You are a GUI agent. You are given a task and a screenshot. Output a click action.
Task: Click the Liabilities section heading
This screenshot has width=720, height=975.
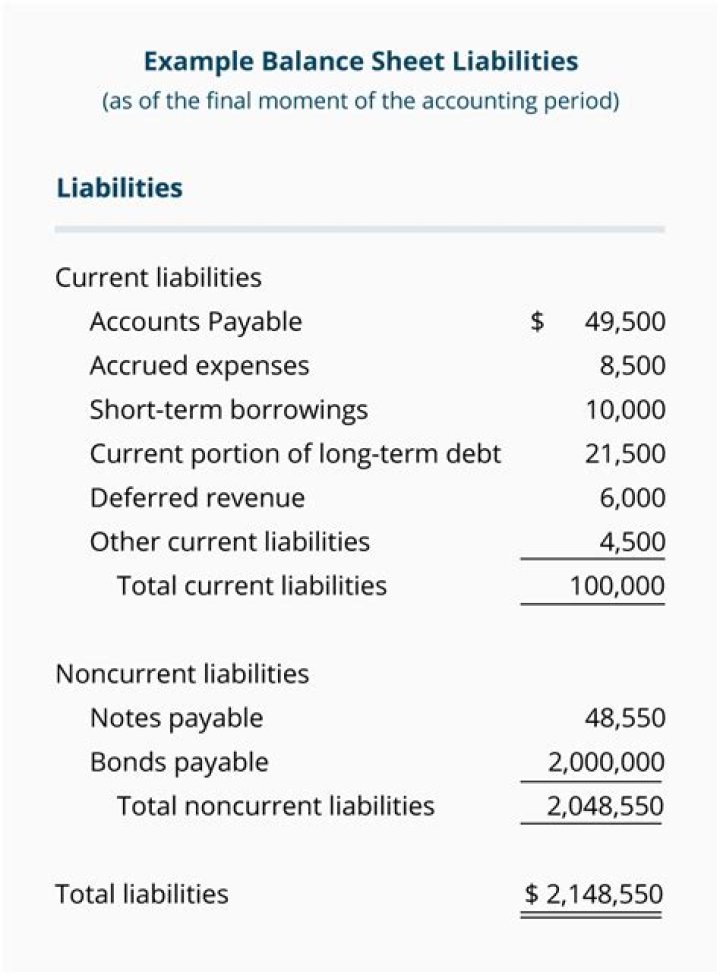pyautogui.click(x=119, y=188)
